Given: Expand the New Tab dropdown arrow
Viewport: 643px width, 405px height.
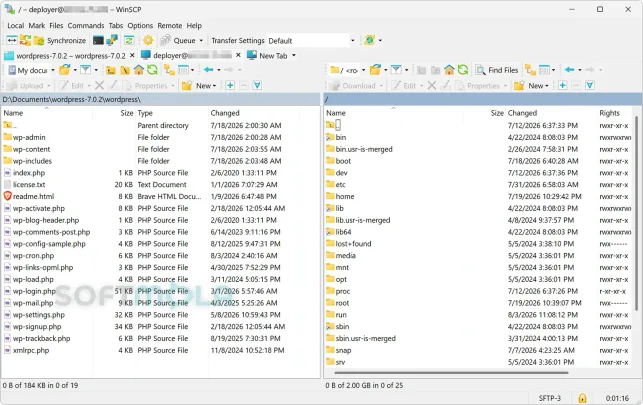Looking at the screenshot, I should click(x=294, y=55).
